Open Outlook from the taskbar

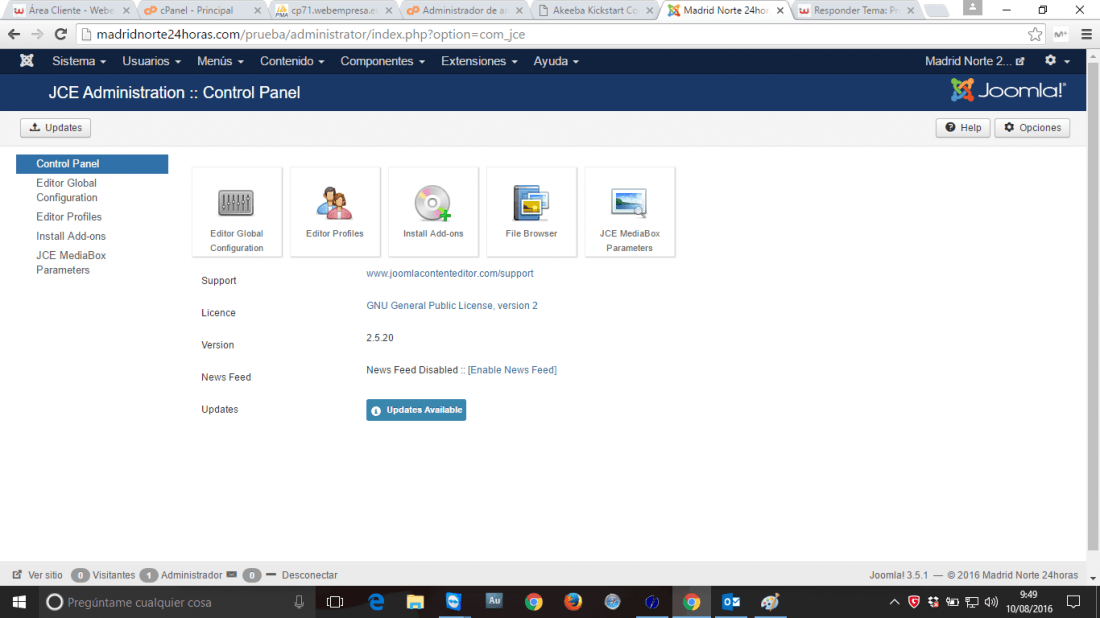point(731,602)
